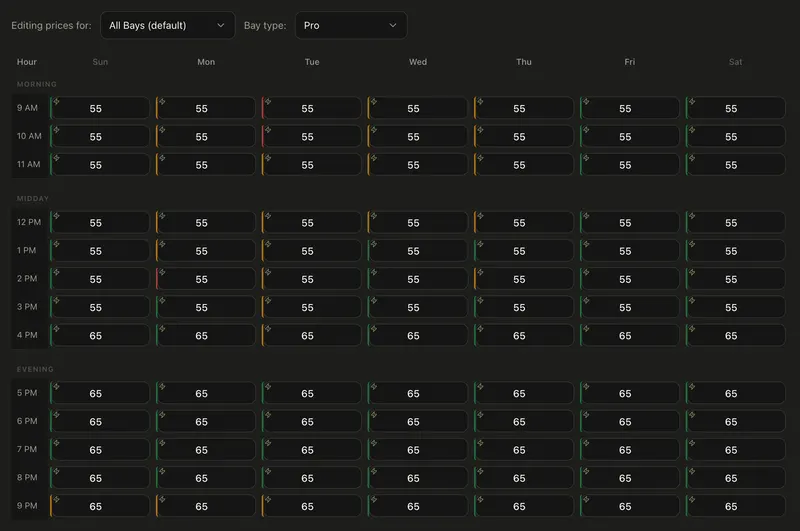Click the 7 PM row label
800x531 pixels.
pyautogui.click(x=27, y=449)
